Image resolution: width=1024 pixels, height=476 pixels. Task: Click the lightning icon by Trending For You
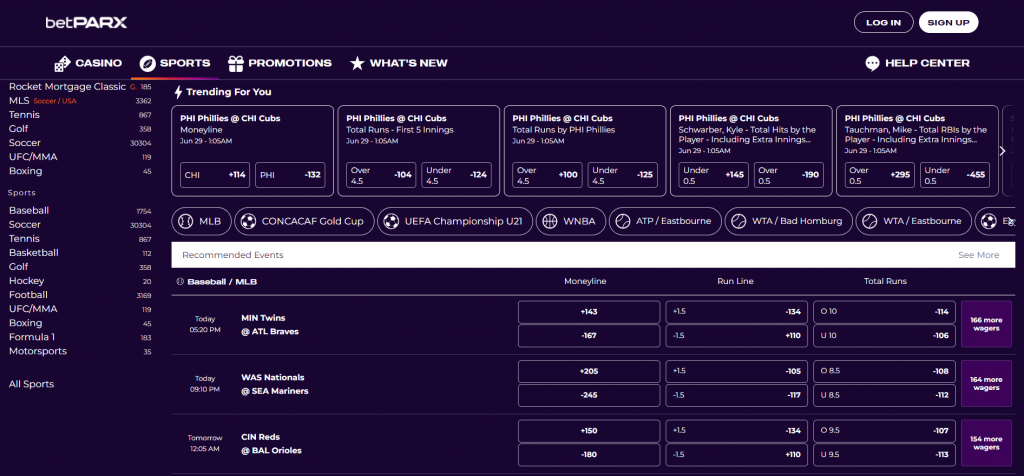178,92
